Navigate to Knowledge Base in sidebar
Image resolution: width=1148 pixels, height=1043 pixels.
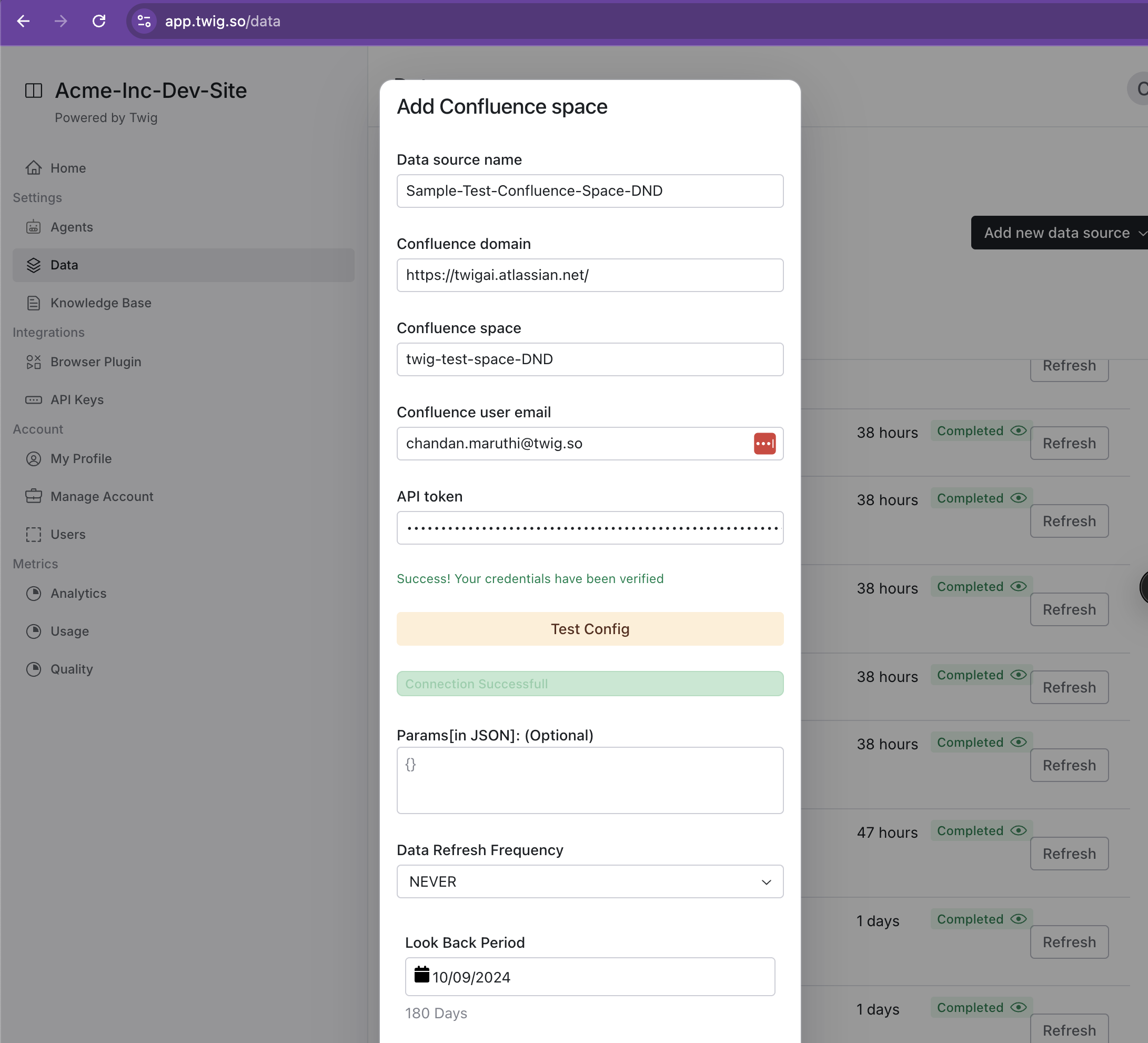[100, 303]
